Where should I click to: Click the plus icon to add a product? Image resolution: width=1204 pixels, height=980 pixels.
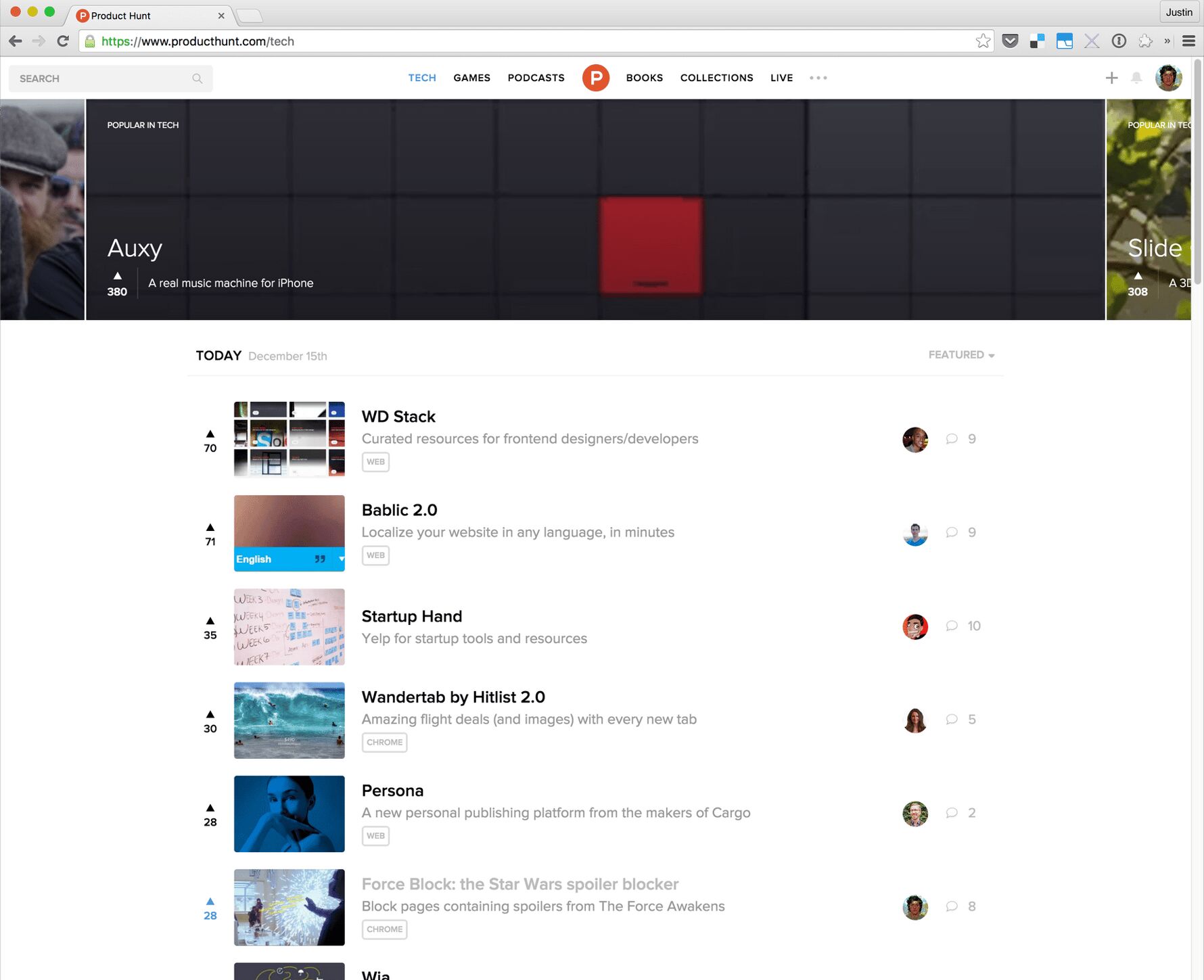1111,78
